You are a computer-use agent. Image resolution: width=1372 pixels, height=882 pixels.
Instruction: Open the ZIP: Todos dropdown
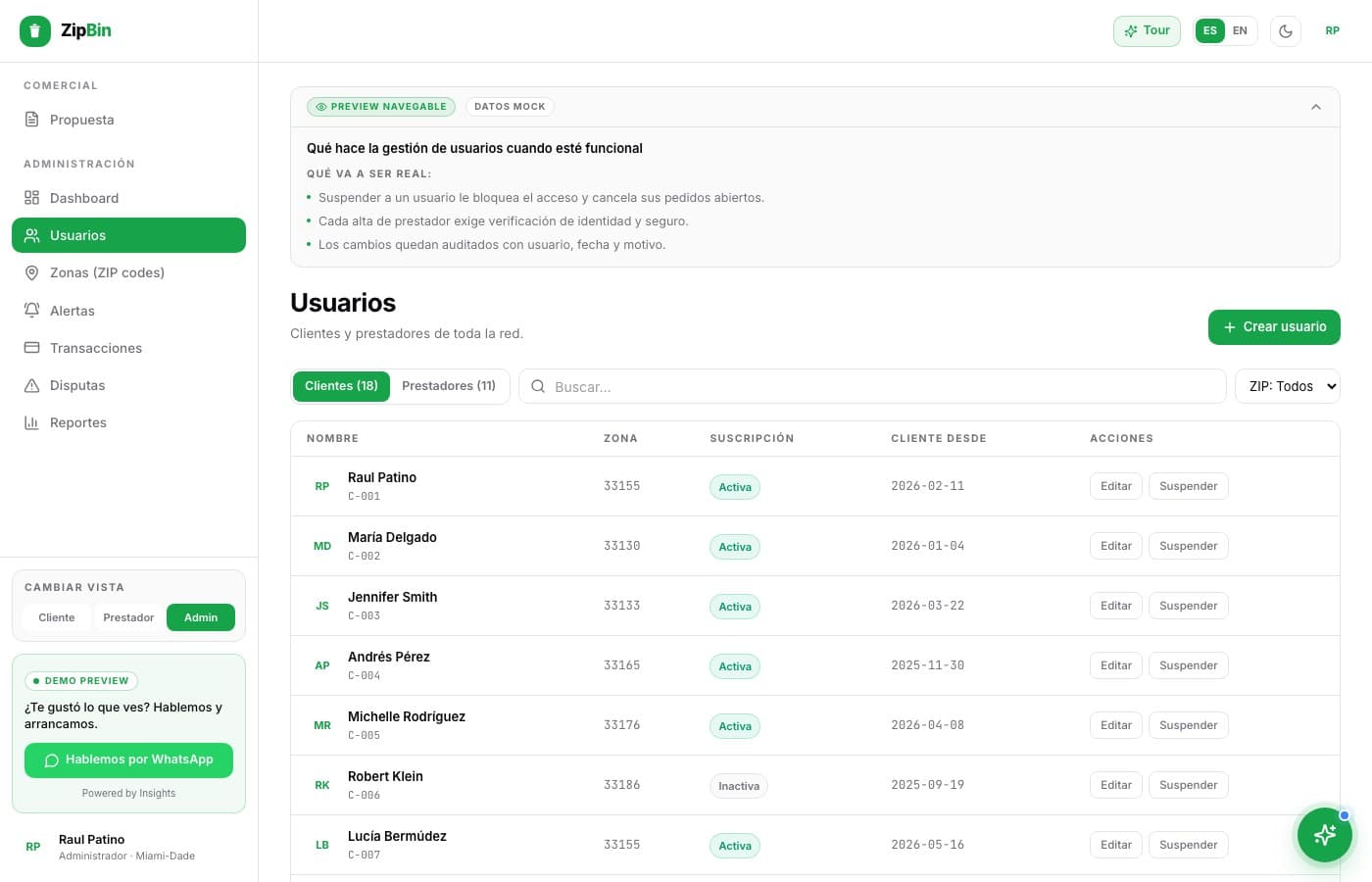tap(1288, 386)
